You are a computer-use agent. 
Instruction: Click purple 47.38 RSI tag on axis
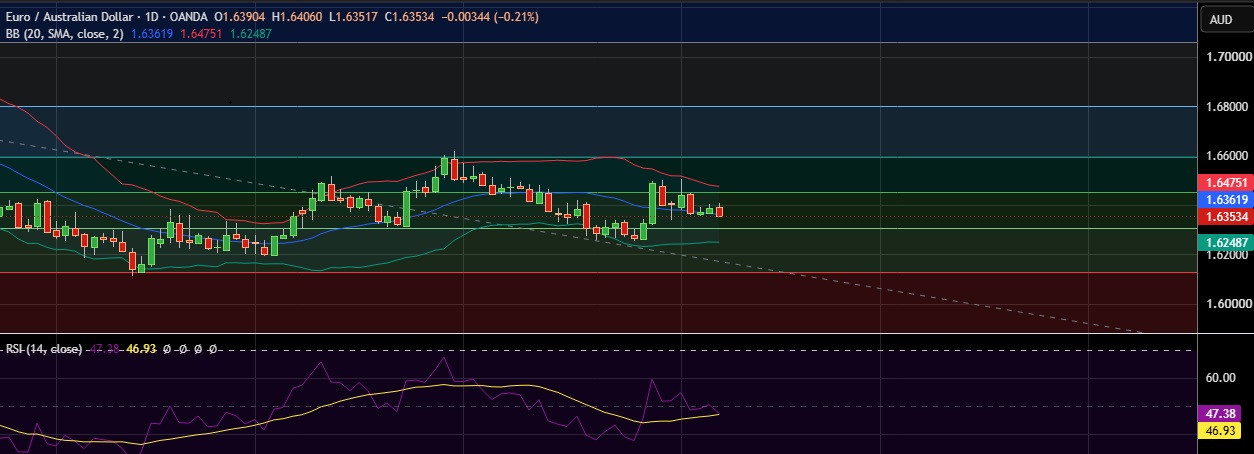1219,414
